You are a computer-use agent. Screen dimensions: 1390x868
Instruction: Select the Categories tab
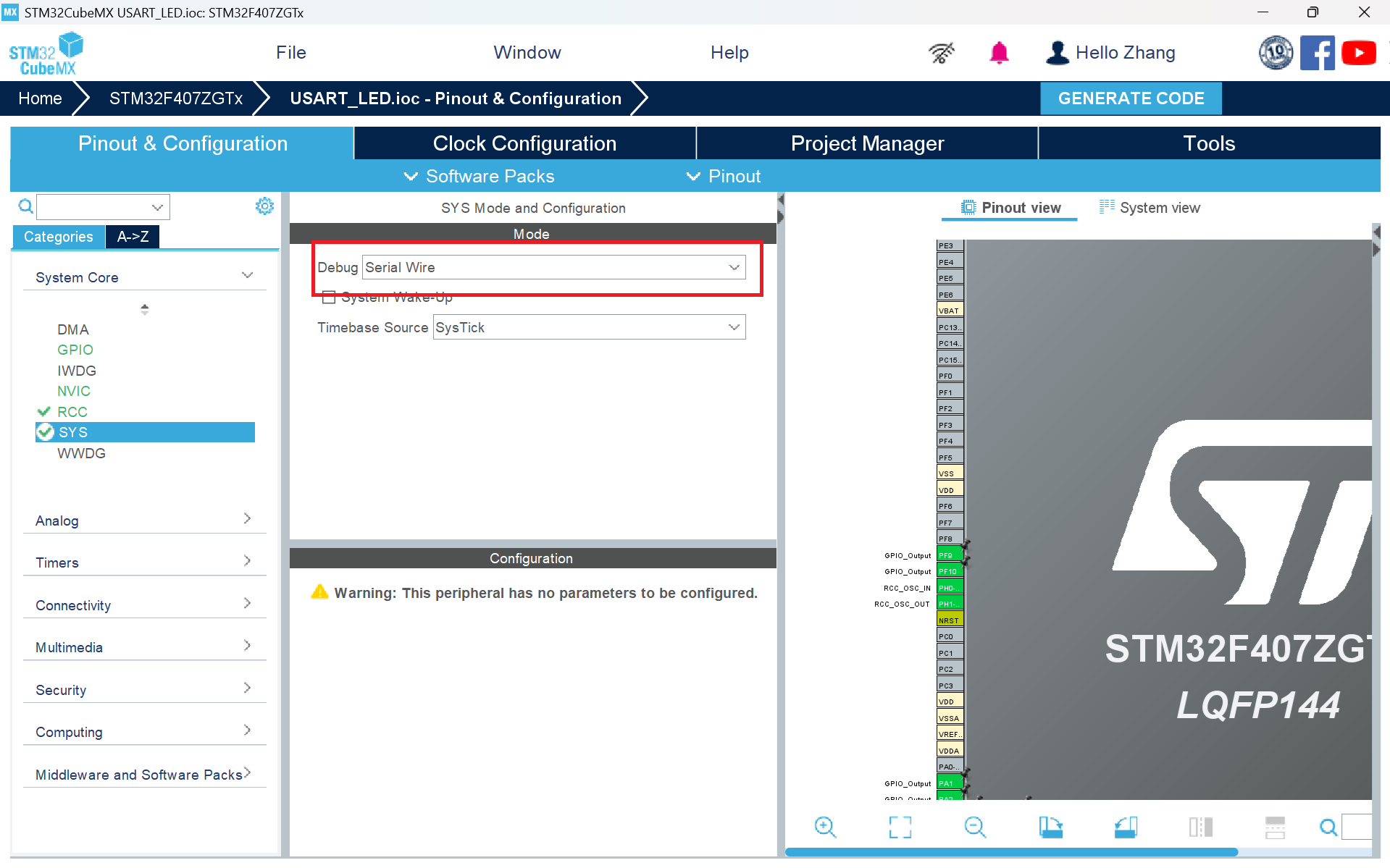click(59, 237)
